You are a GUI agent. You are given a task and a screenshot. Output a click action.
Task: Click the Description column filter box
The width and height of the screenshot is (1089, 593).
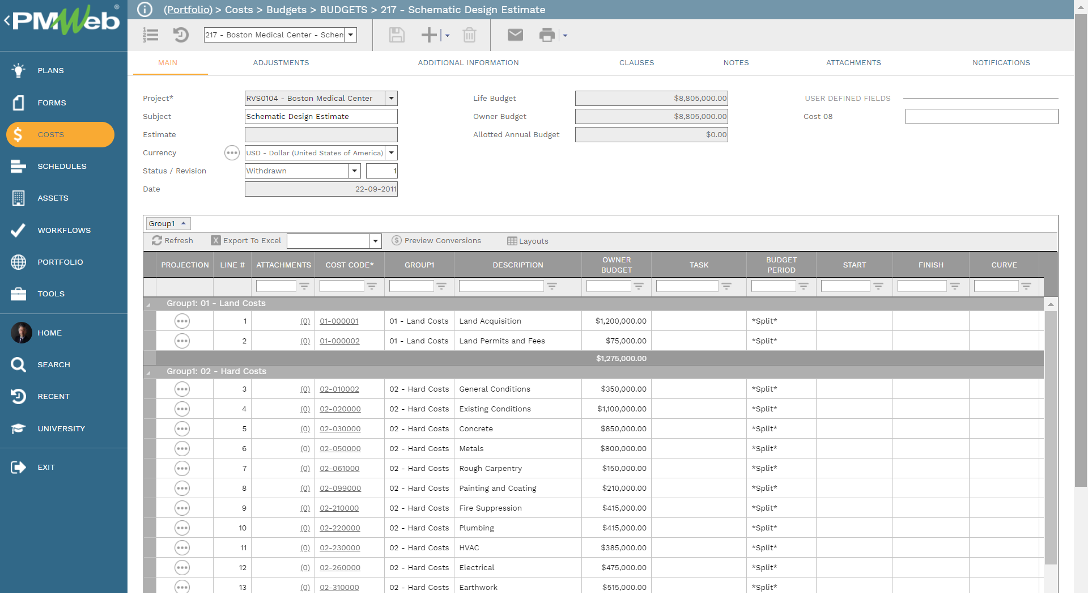pos(501,286)
